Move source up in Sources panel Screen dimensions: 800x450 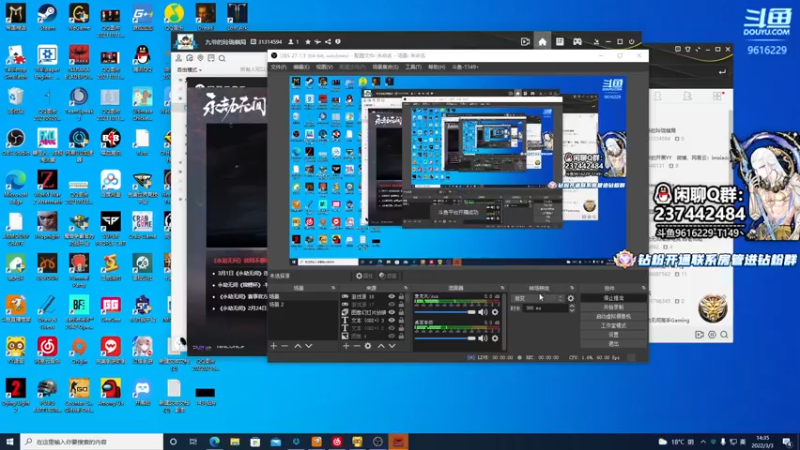point(381,346)
